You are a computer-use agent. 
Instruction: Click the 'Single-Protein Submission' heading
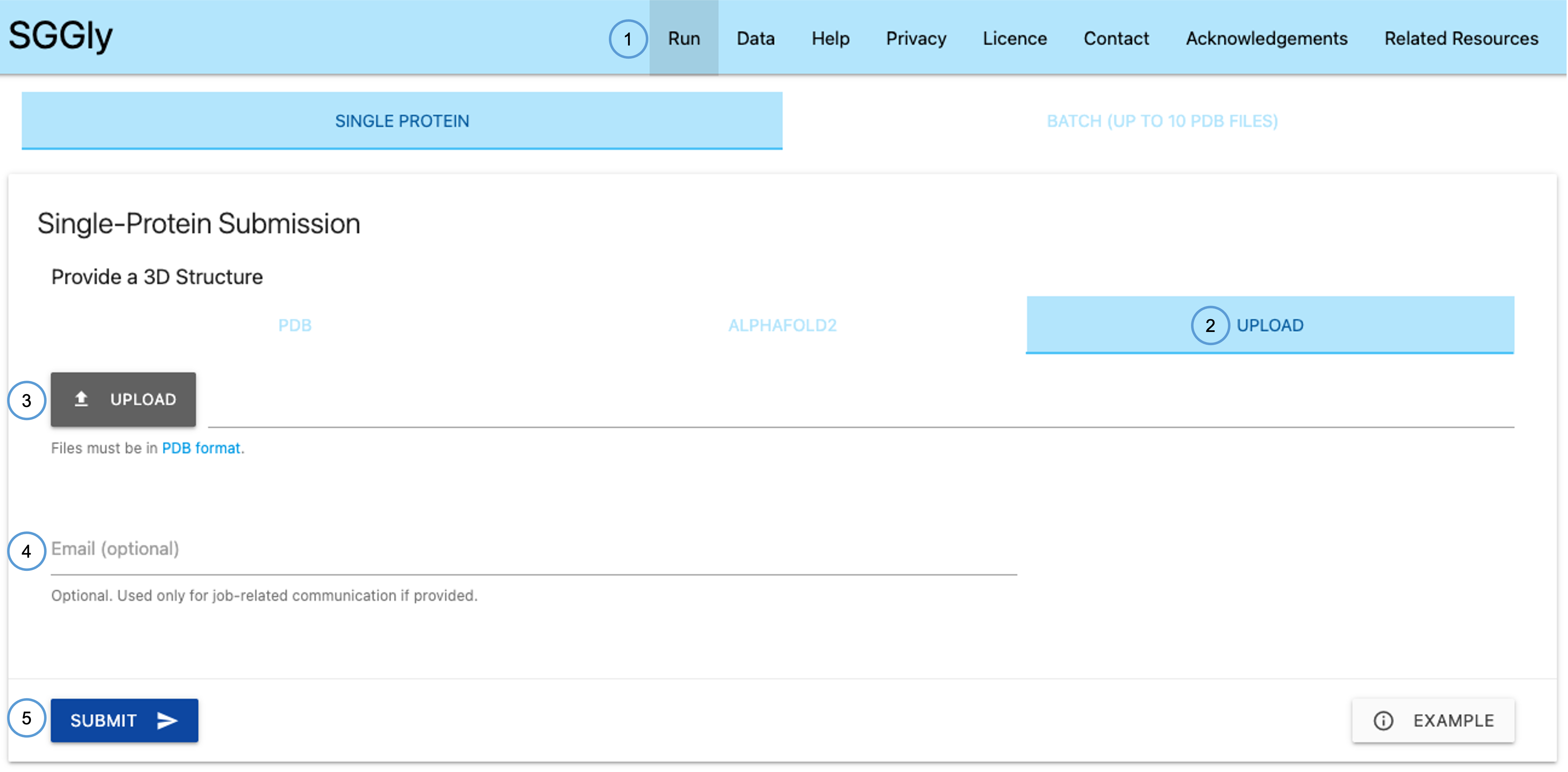click(x=198, y=223)
